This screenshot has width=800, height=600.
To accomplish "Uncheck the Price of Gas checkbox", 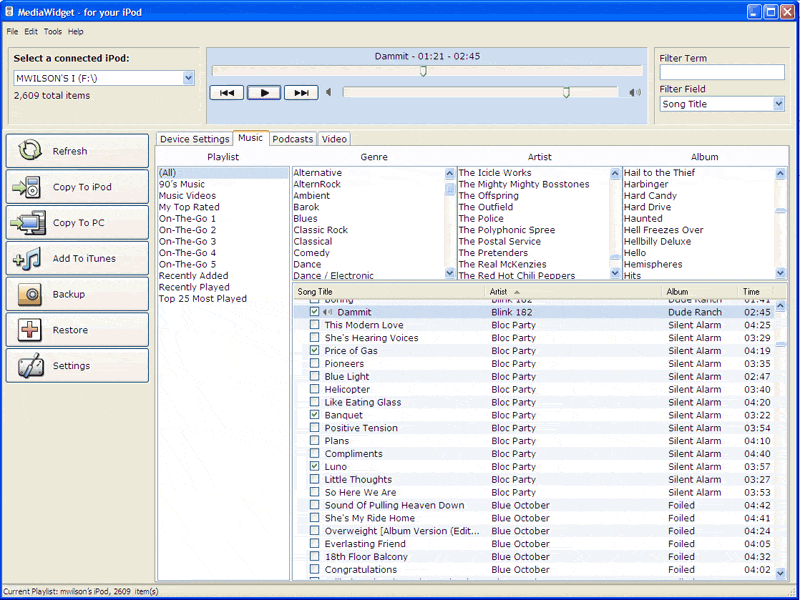I will 315,351.
